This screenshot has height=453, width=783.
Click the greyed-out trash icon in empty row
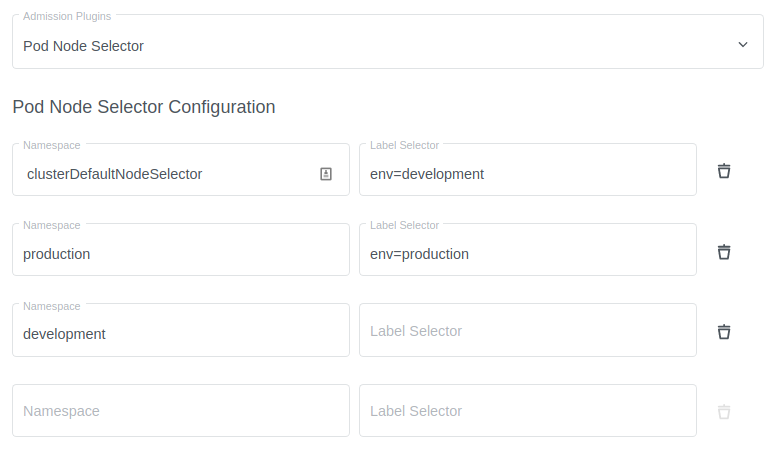click(x=724, y=411)
